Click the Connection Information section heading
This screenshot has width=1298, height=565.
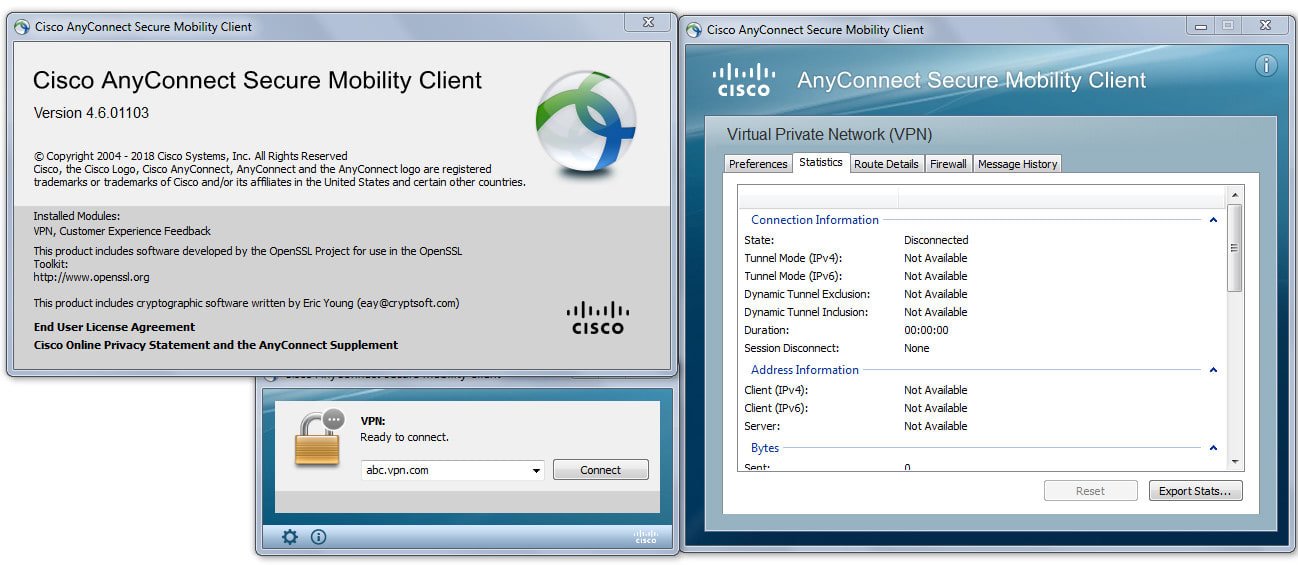point(815,220)
